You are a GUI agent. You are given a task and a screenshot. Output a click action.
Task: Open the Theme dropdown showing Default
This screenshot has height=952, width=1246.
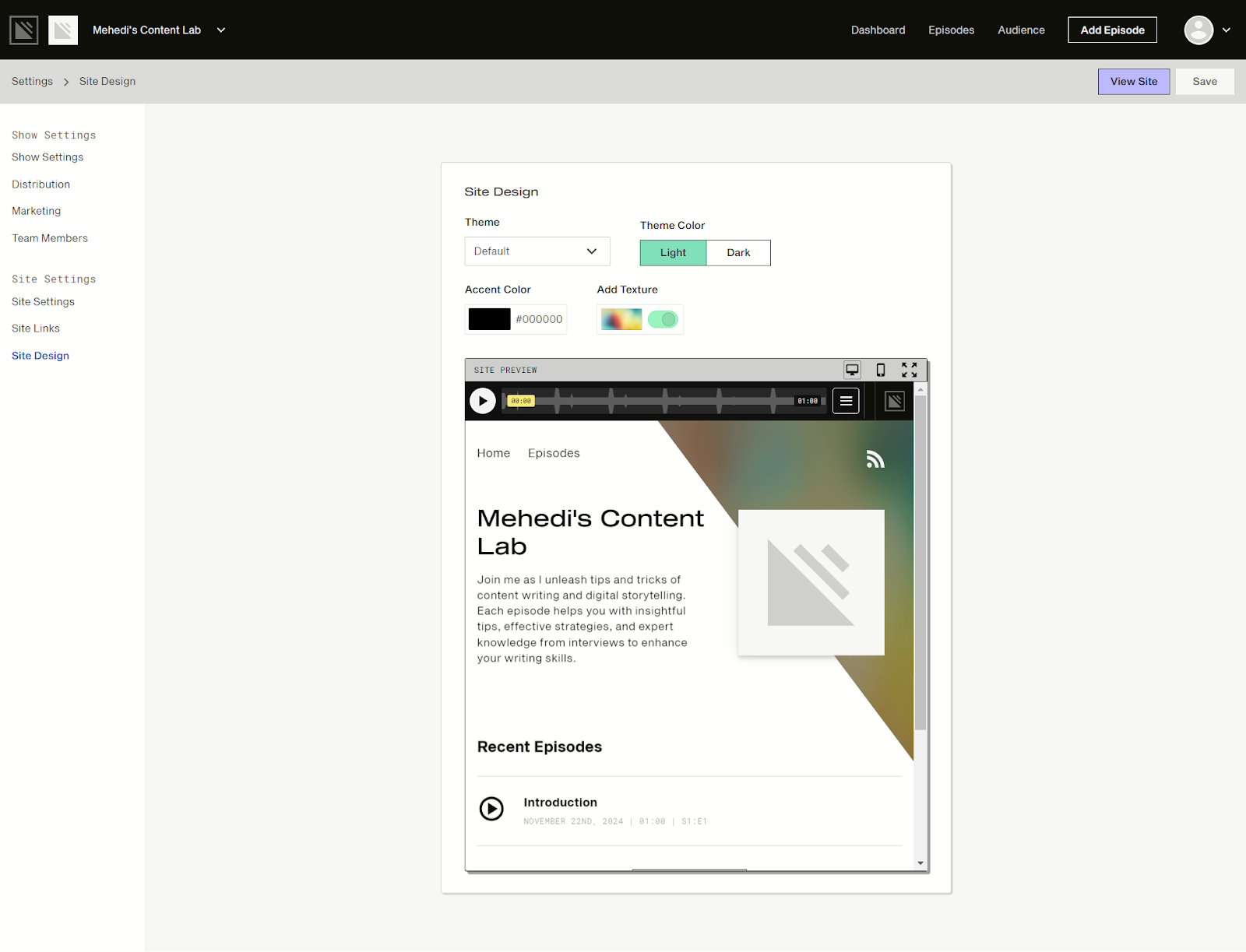pyautogui.click(x=537, y=251)
